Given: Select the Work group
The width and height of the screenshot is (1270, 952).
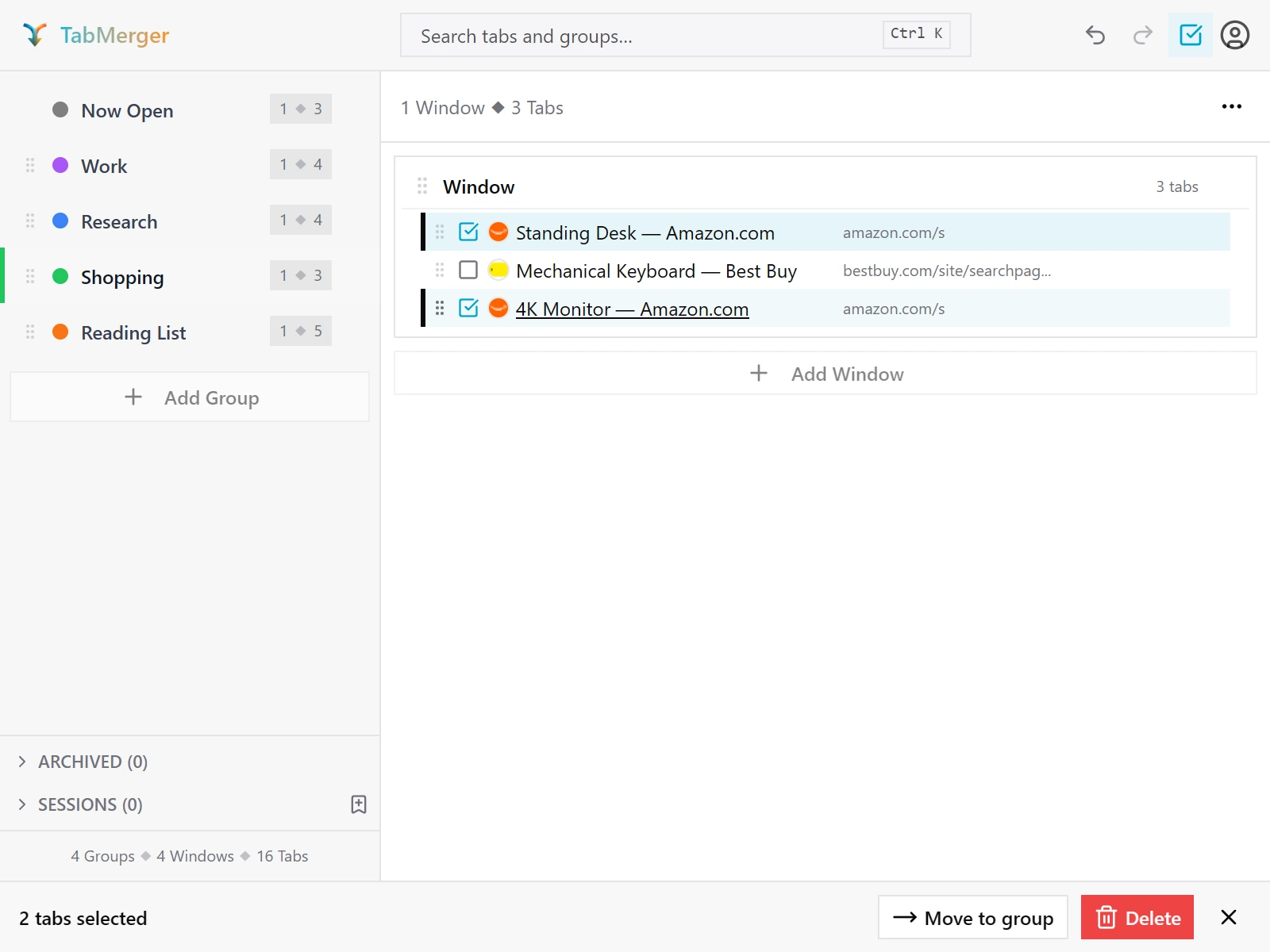Looking at the screenshot, I should 190,165.
